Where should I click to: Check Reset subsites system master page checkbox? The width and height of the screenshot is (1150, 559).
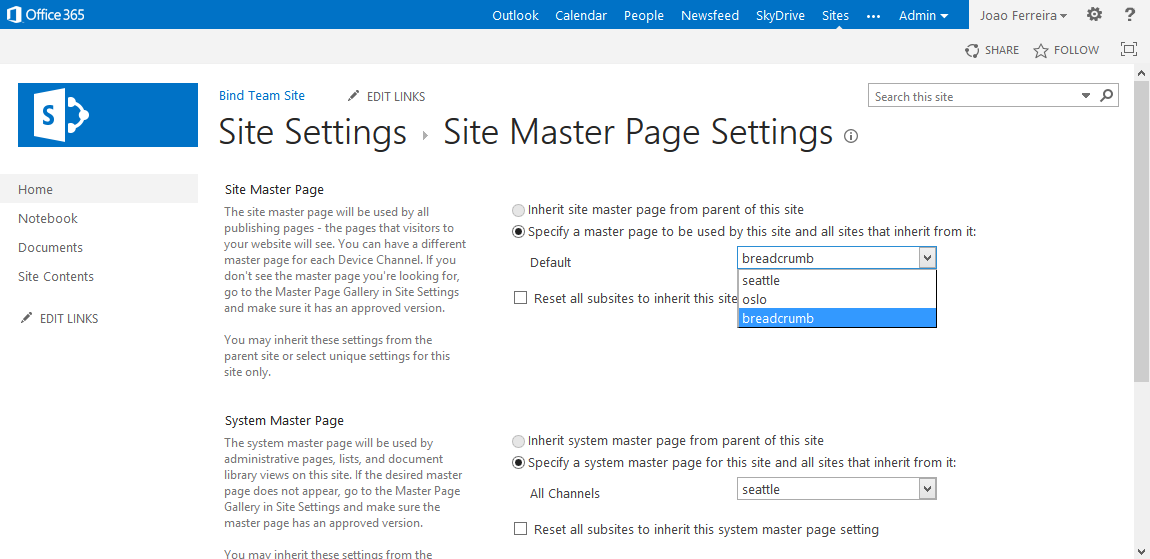pyautogui.click(x=521, y=529)
